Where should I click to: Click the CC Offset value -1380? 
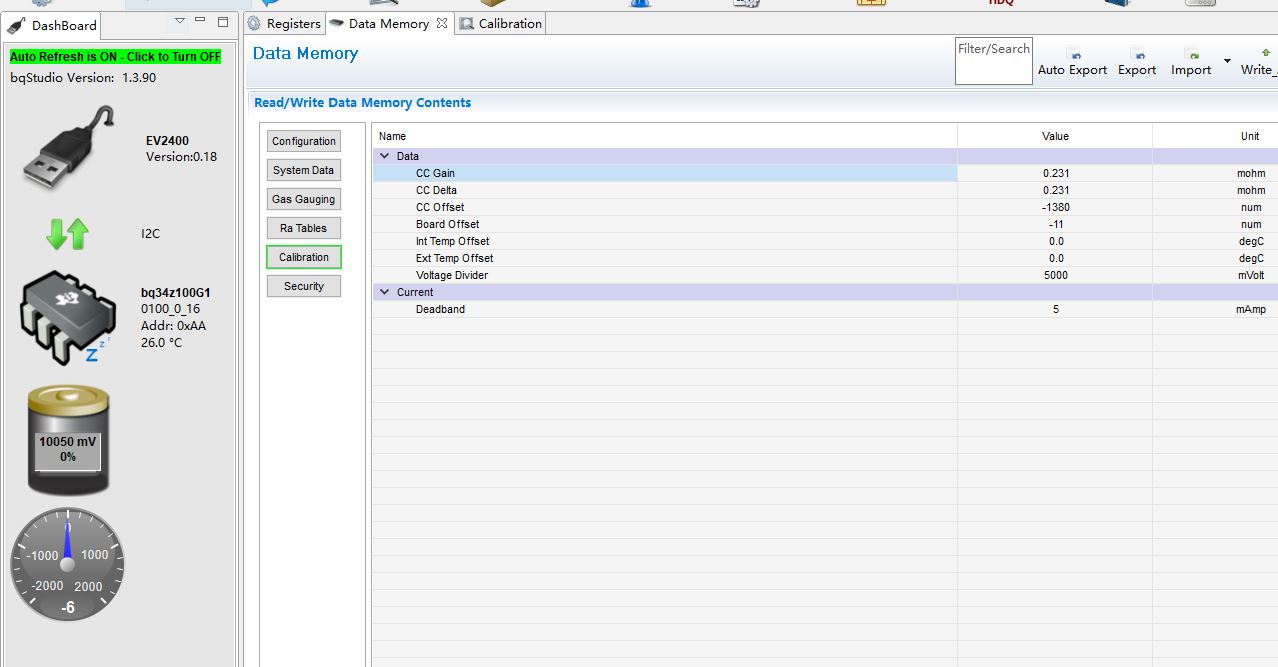[1055, 207]
